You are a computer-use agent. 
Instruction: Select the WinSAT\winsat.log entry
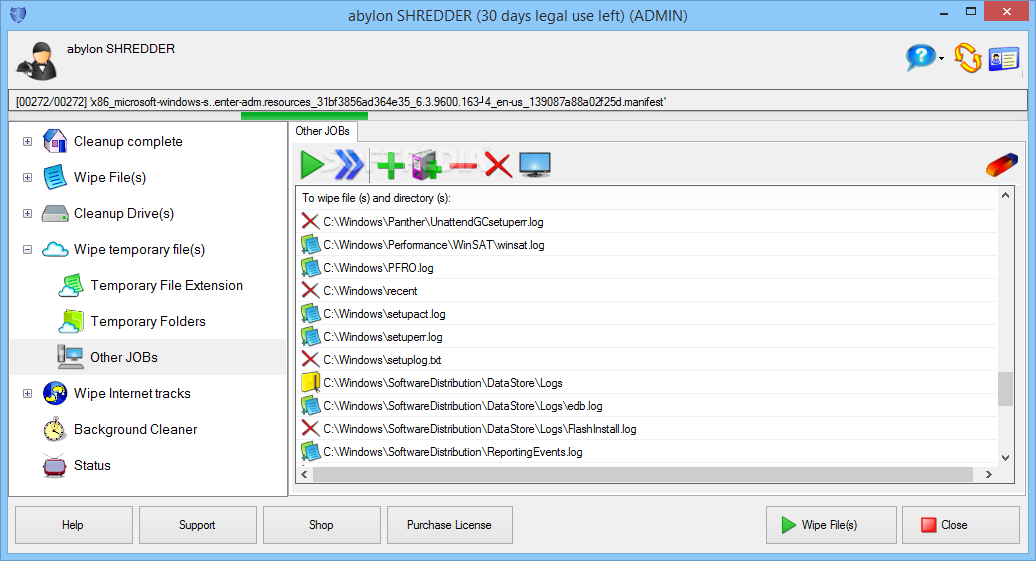(433, 245)
